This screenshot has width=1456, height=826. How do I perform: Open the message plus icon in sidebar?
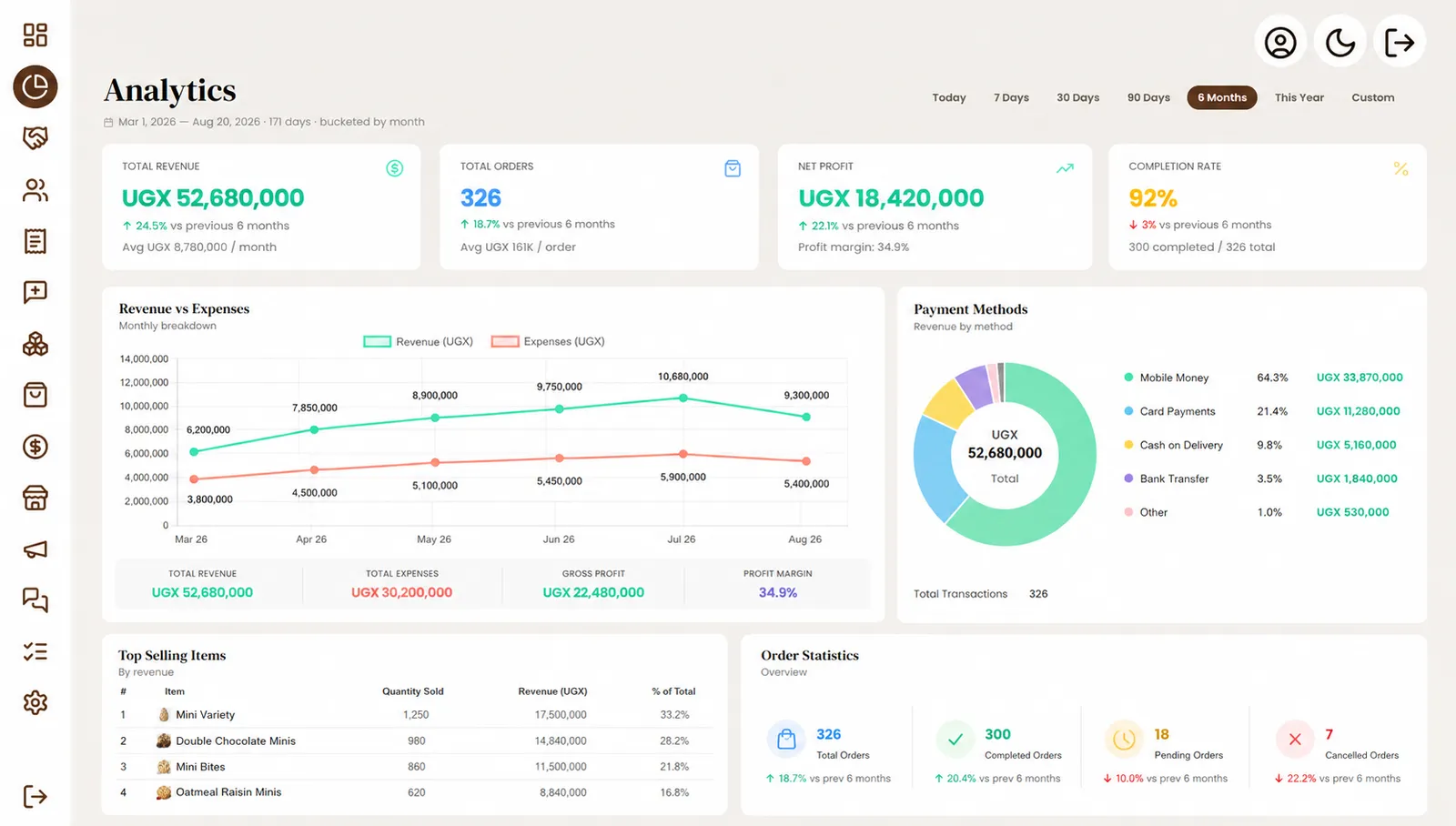pos(35,292)
